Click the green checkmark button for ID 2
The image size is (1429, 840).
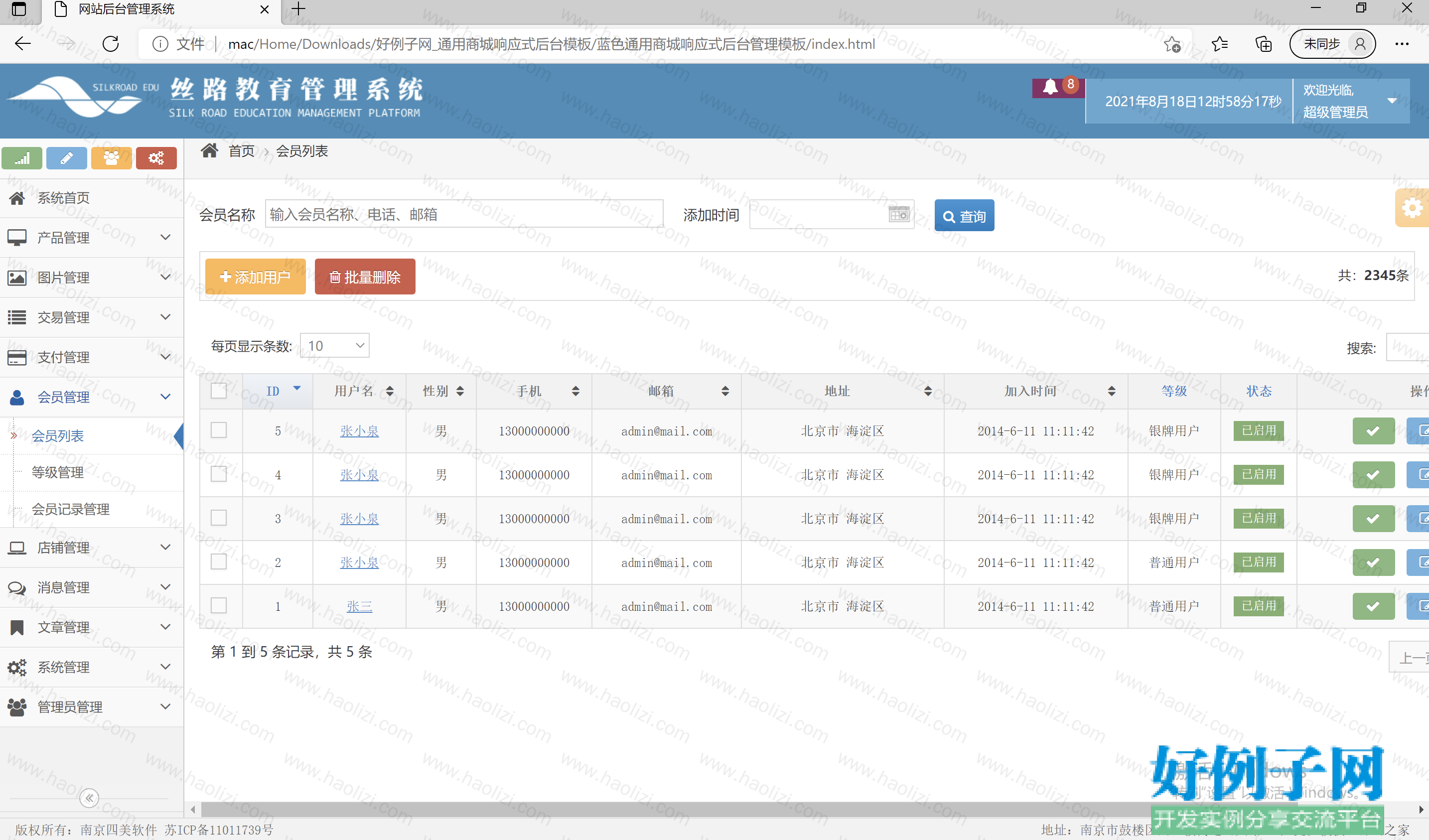coord(1373,562)
